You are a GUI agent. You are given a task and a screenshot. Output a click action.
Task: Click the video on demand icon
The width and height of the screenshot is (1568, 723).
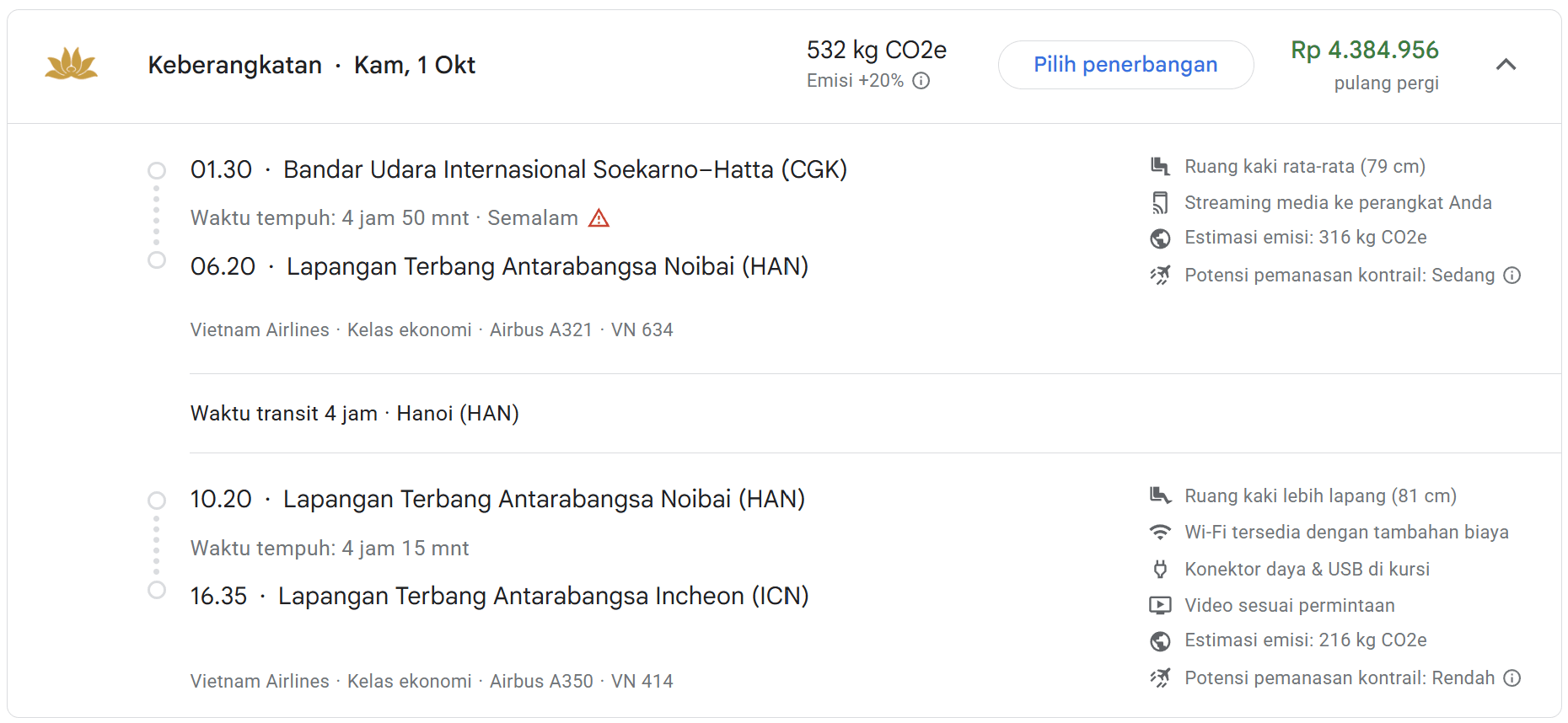coord(1160,605)
